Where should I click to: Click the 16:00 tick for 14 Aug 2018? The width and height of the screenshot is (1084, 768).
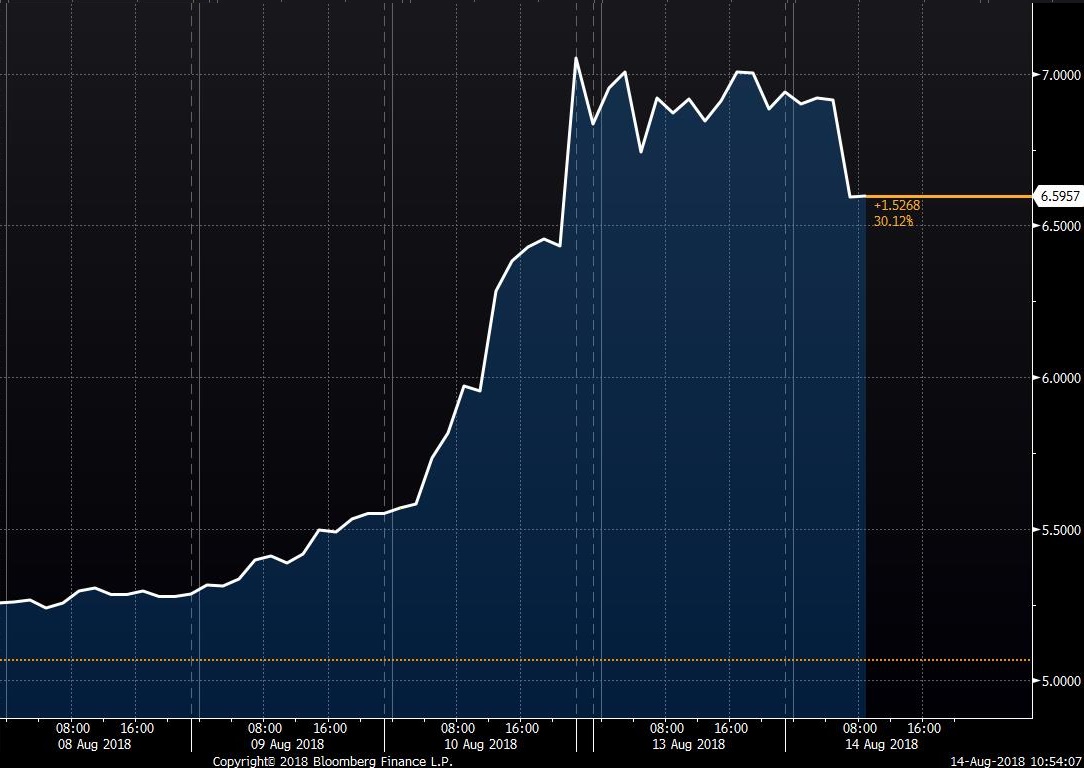pos(924,729)
